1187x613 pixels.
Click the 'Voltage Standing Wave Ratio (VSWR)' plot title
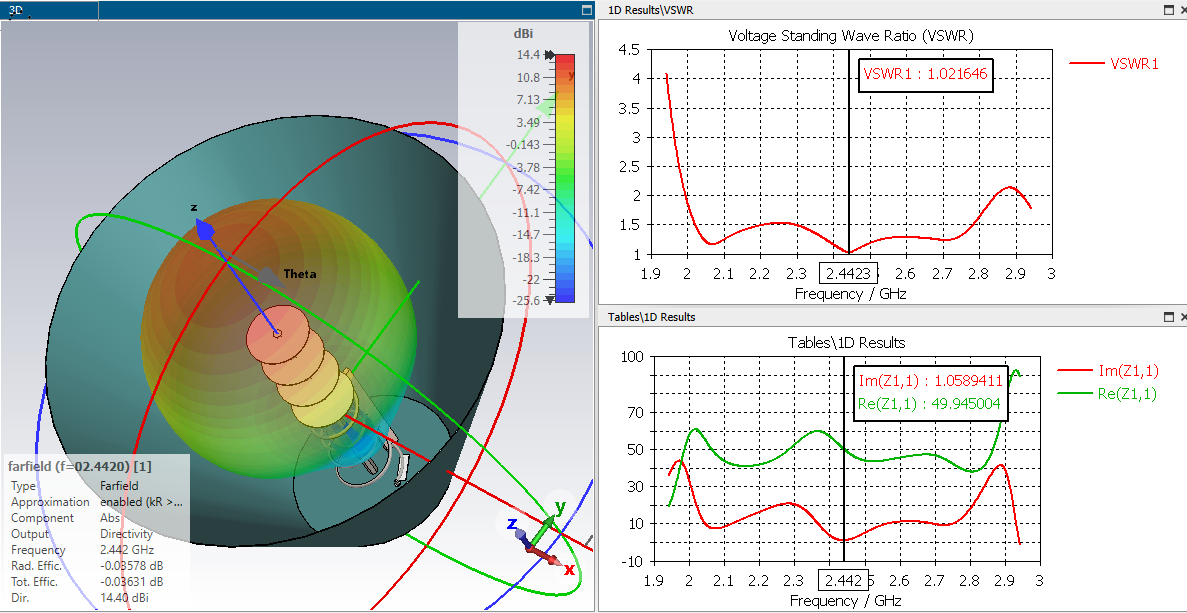point(851,36)
